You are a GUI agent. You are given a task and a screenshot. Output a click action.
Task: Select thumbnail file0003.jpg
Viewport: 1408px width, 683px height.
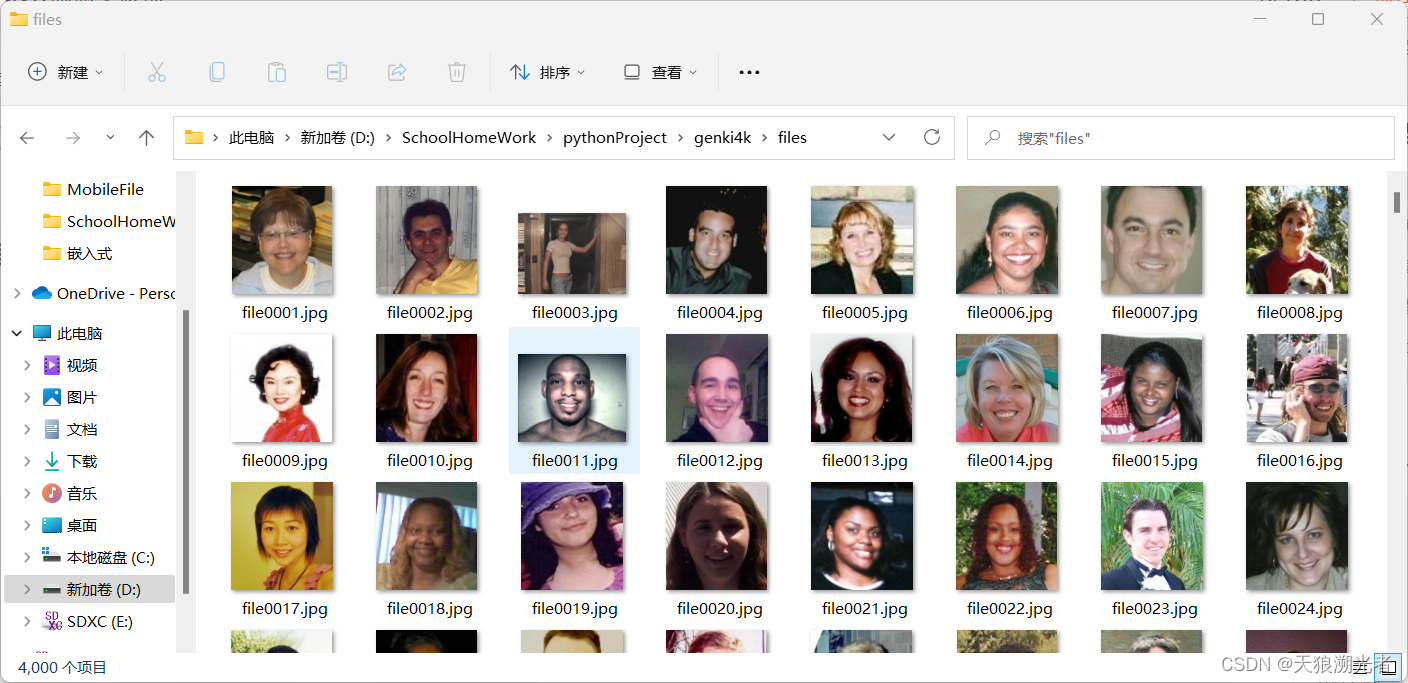572,254
